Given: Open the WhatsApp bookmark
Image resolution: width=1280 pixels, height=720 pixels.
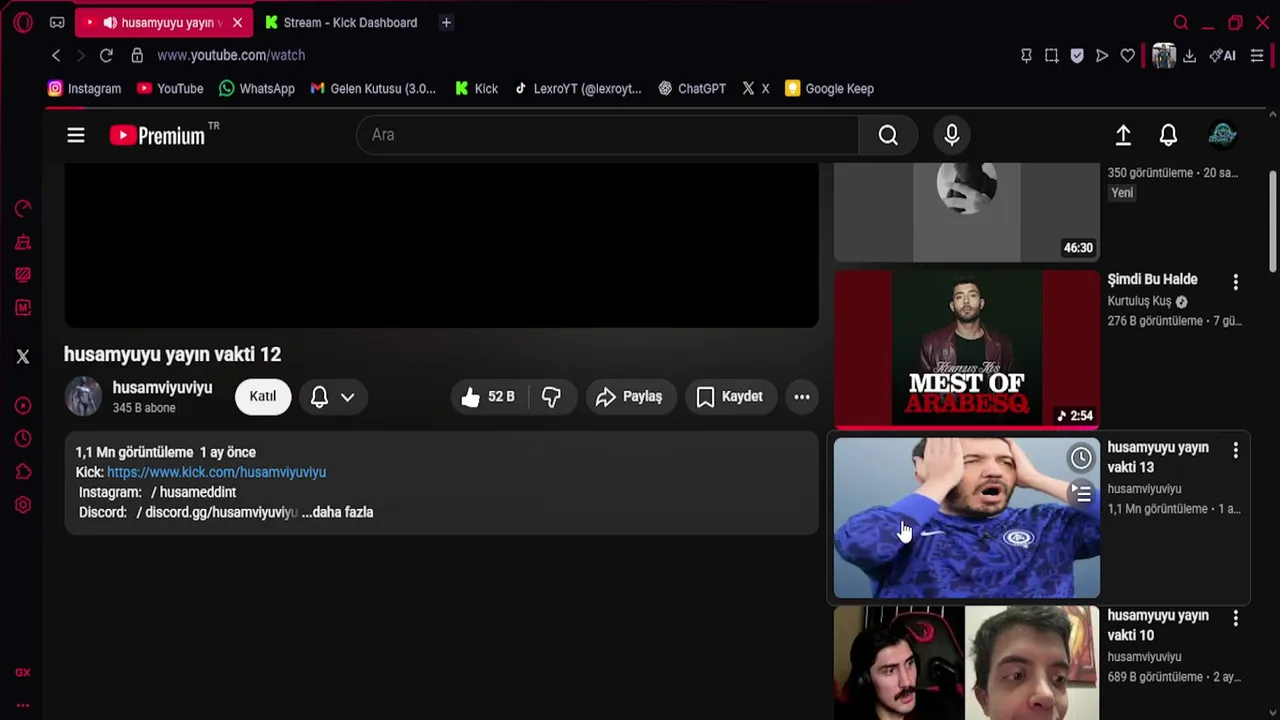Looking at the screenshot, I should click(x=257, y=89).
